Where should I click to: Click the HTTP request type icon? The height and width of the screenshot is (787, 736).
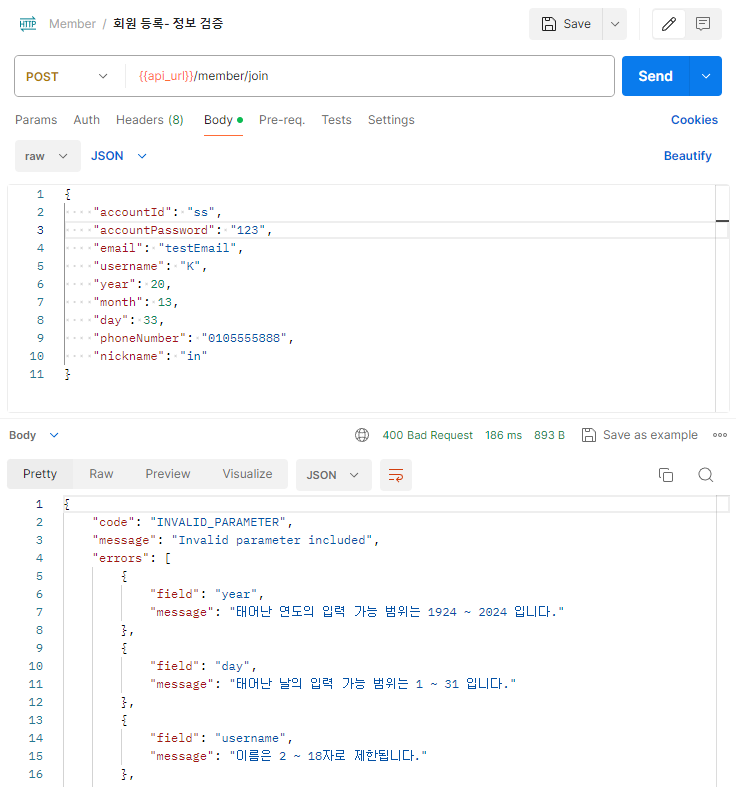click(28, 24)
